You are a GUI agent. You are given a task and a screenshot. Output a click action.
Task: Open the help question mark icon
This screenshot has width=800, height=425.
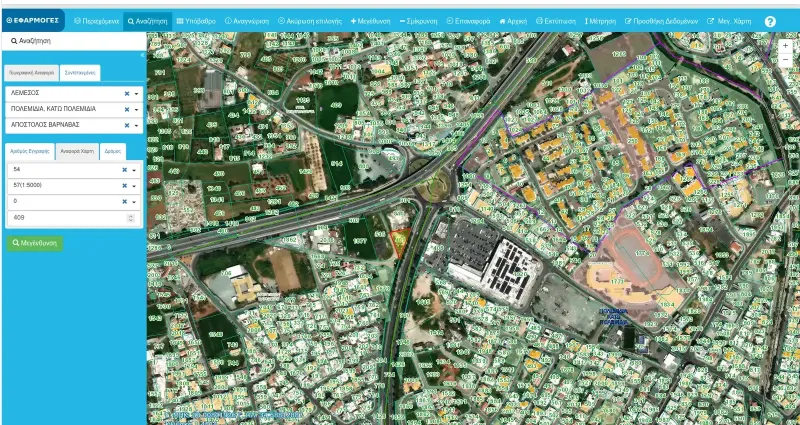click(x=770, y=21)
